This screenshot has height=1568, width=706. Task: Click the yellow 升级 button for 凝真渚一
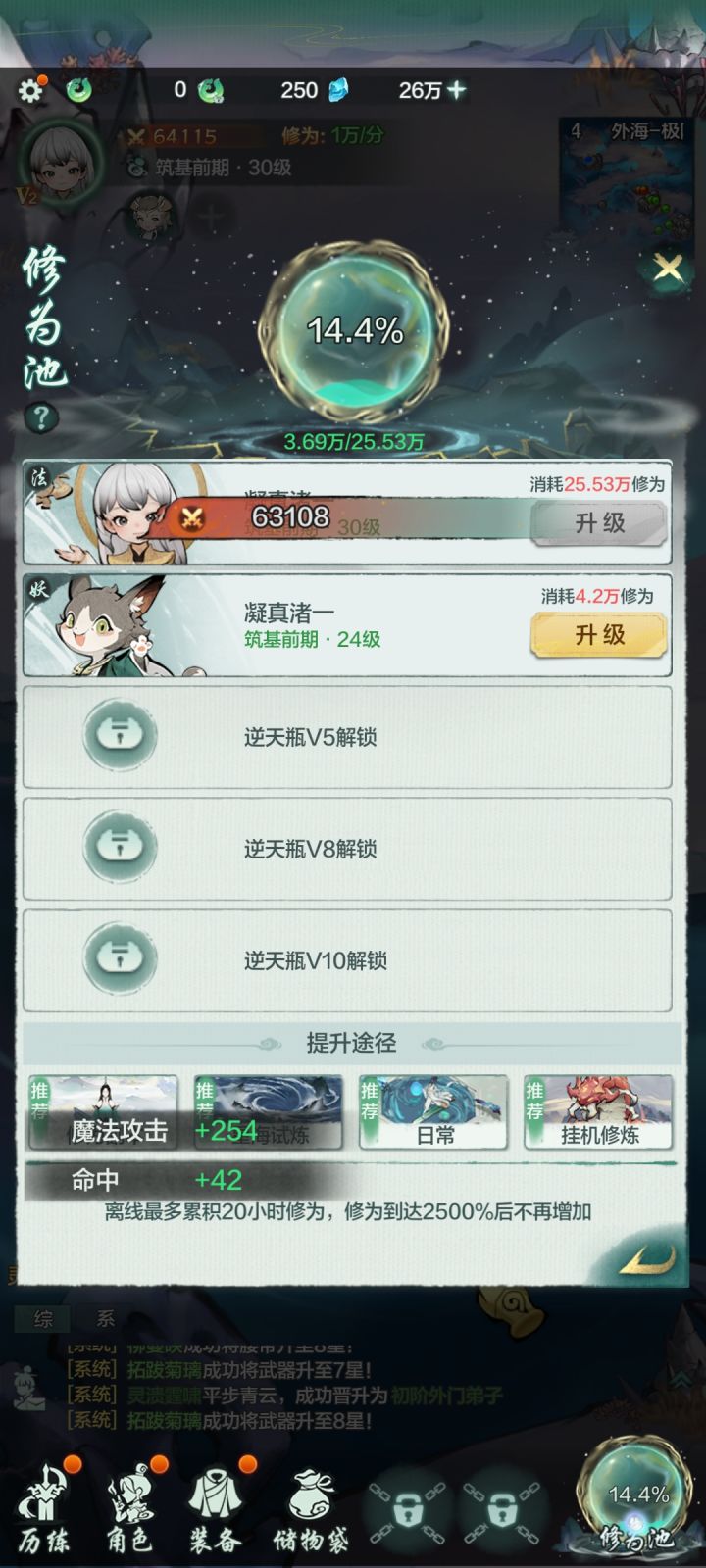point(598,635)
